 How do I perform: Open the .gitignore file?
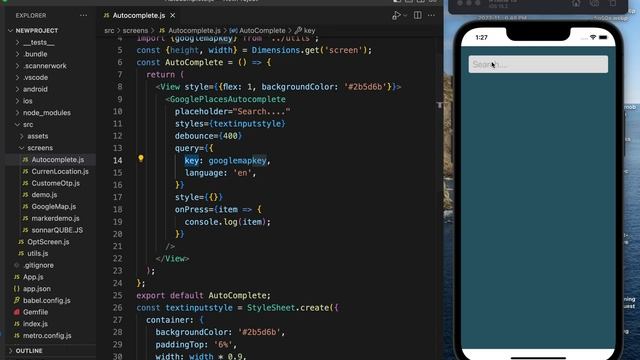pos(38,265)
